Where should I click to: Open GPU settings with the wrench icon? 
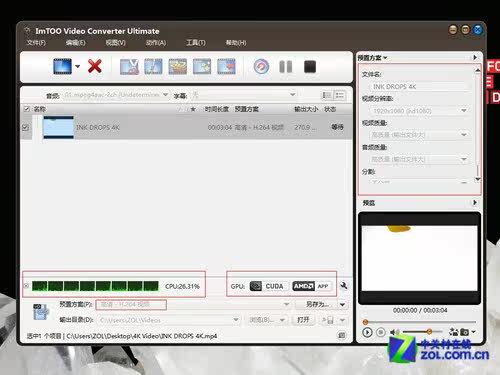[x=344, y=286]
